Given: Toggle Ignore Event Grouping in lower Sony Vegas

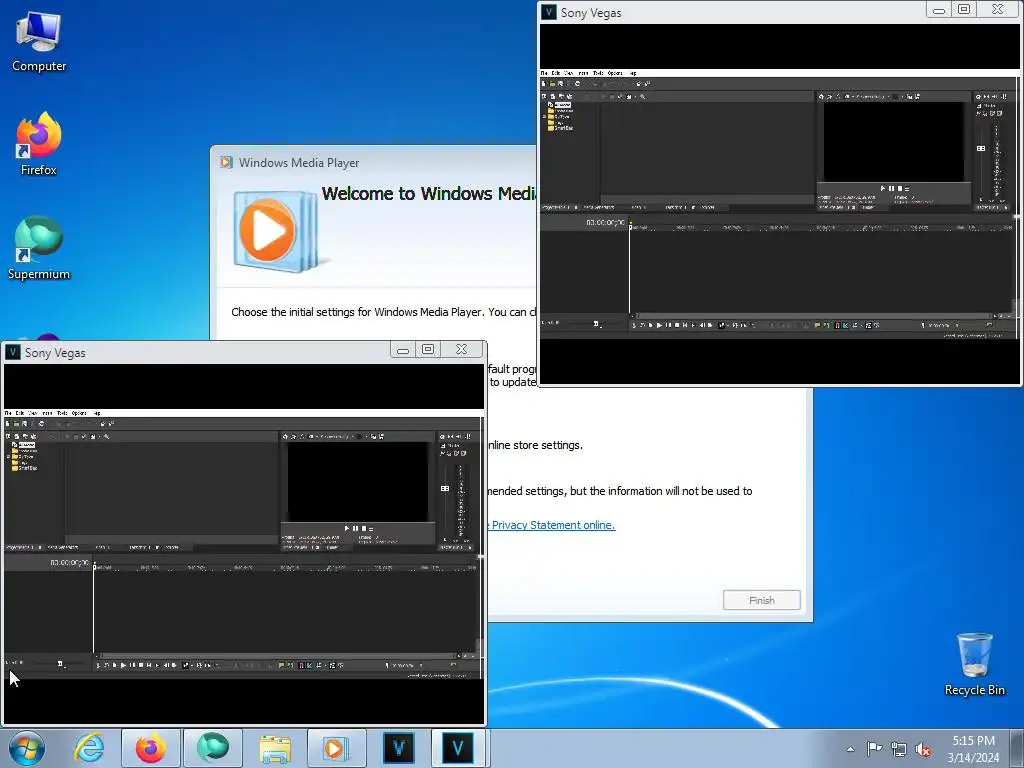Looking at the screenshot, I should [340, 665].
